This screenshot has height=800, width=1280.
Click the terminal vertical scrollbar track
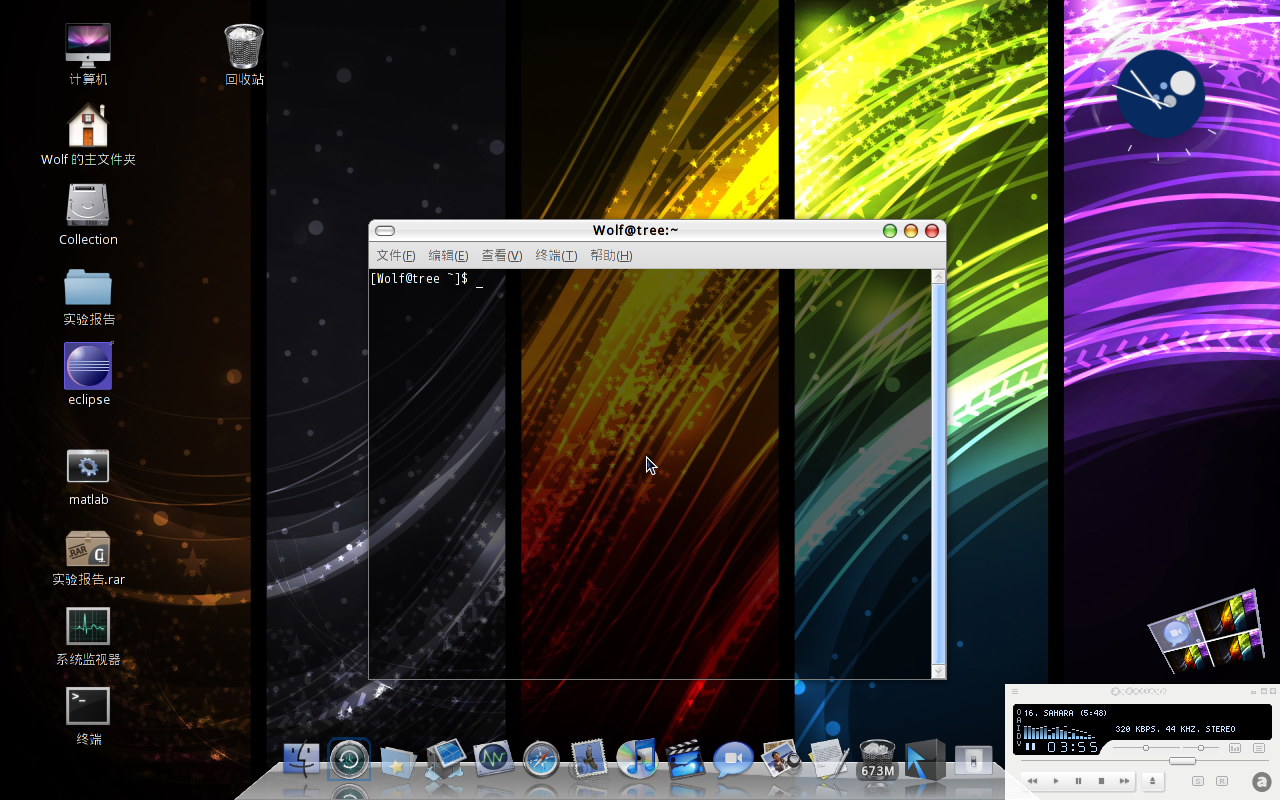[938, 473]
